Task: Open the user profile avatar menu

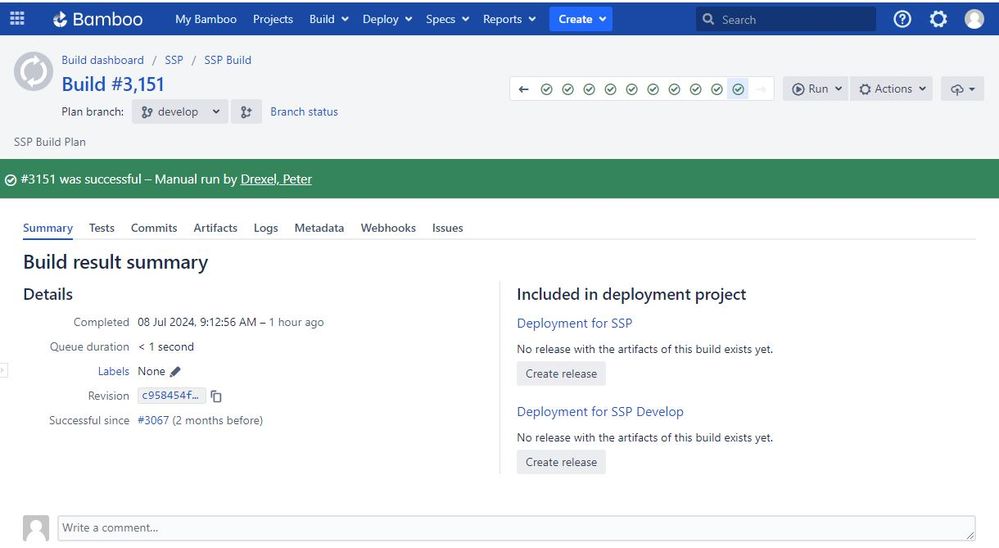Action: click(x=974, y=19)
